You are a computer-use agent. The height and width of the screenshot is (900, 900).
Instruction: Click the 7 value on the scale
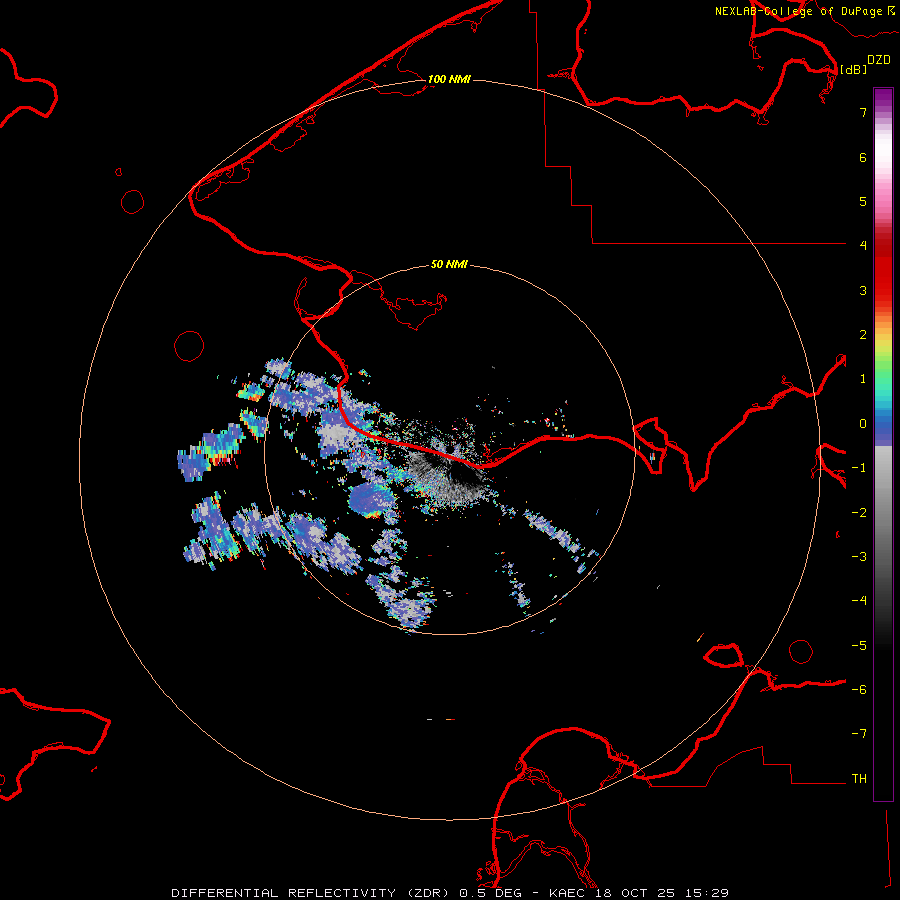863,112
